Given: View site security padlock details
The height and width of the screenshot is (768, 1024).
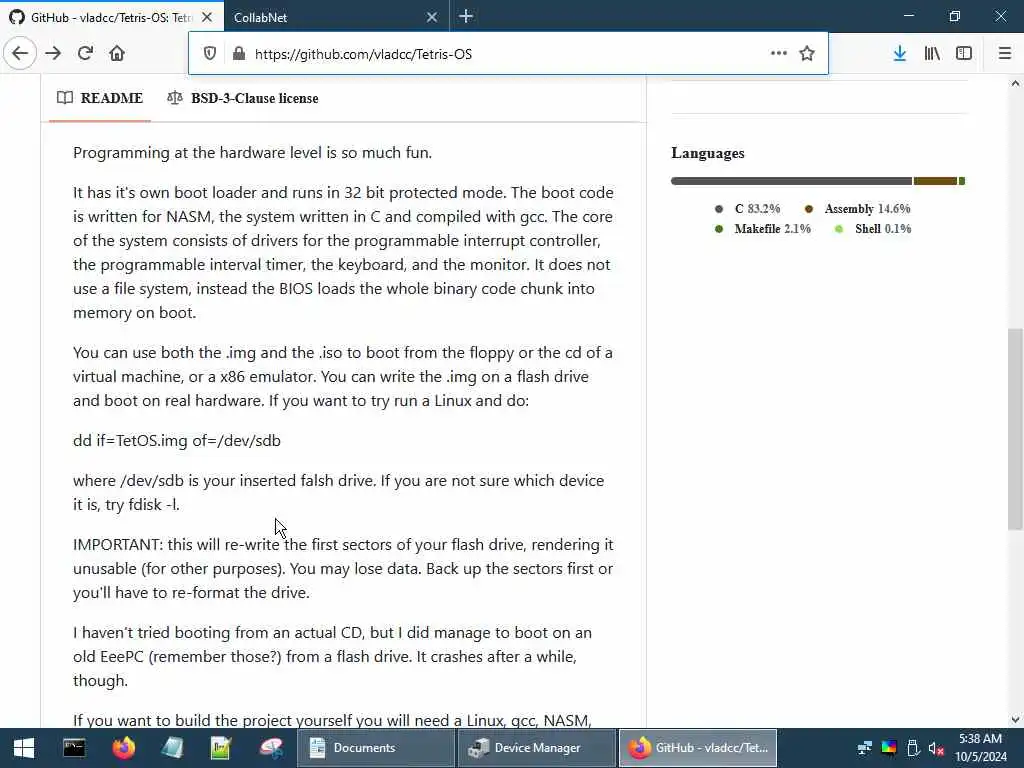Looking at the screenshot, I should click(239, 54).
